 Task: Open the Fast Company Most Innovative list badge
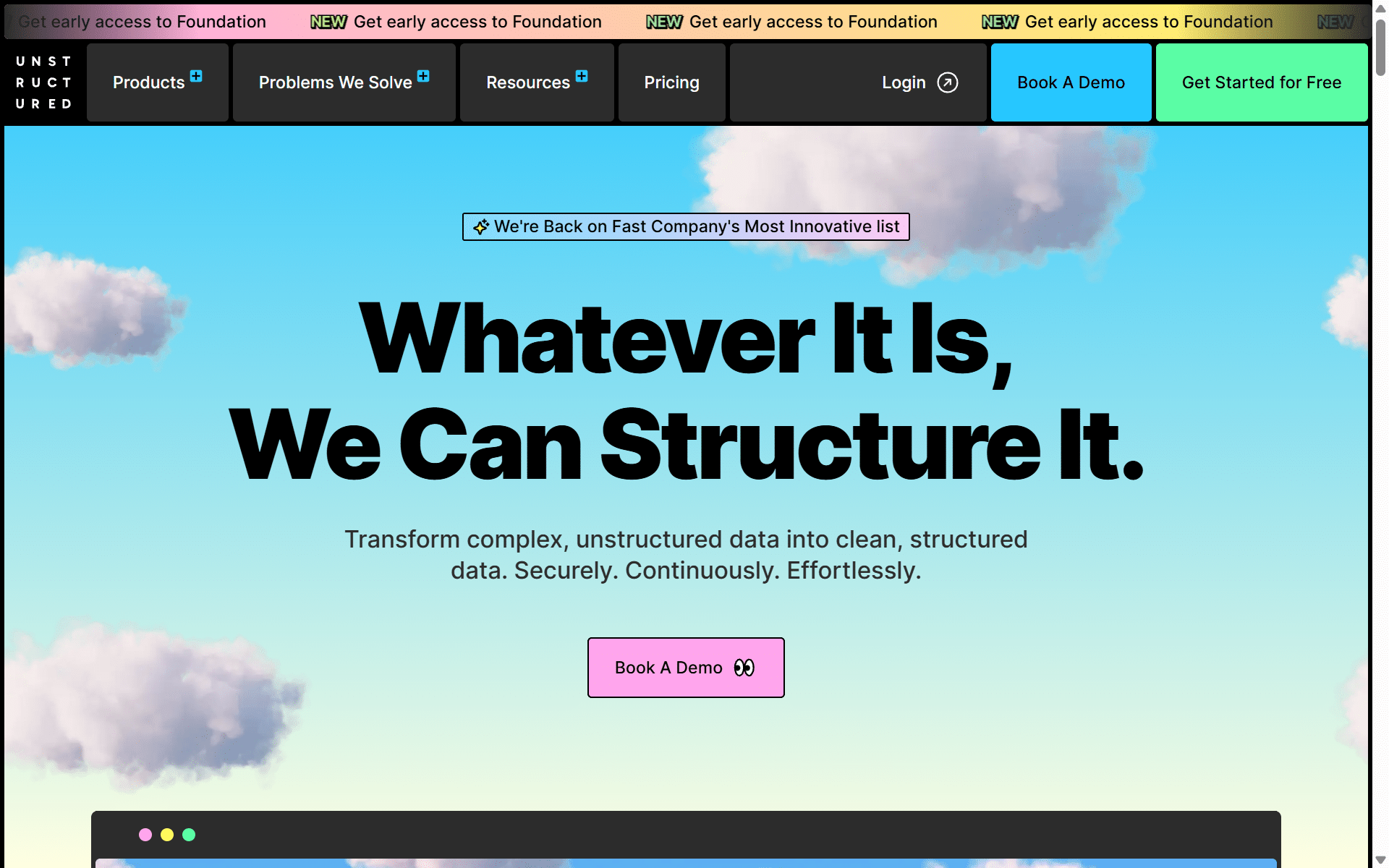(x=686, y=226)
